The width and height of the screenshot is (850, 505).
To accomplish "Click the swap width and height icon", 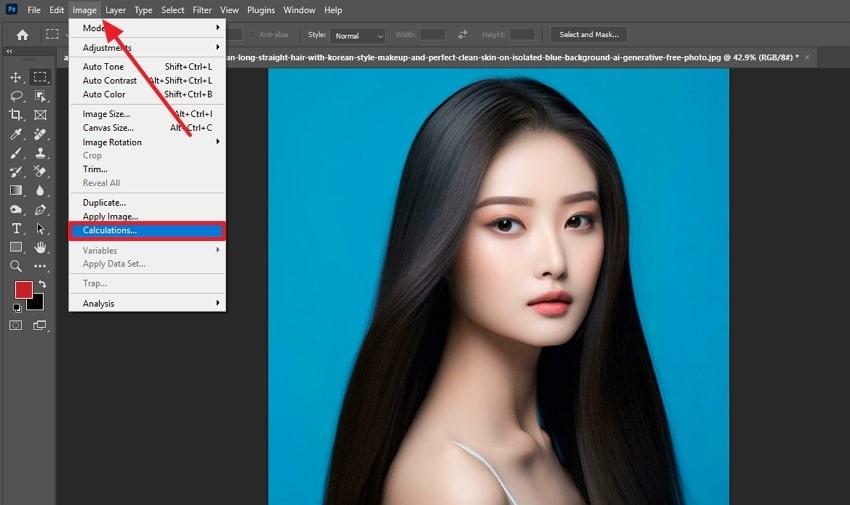I will (x=462, y=35).
